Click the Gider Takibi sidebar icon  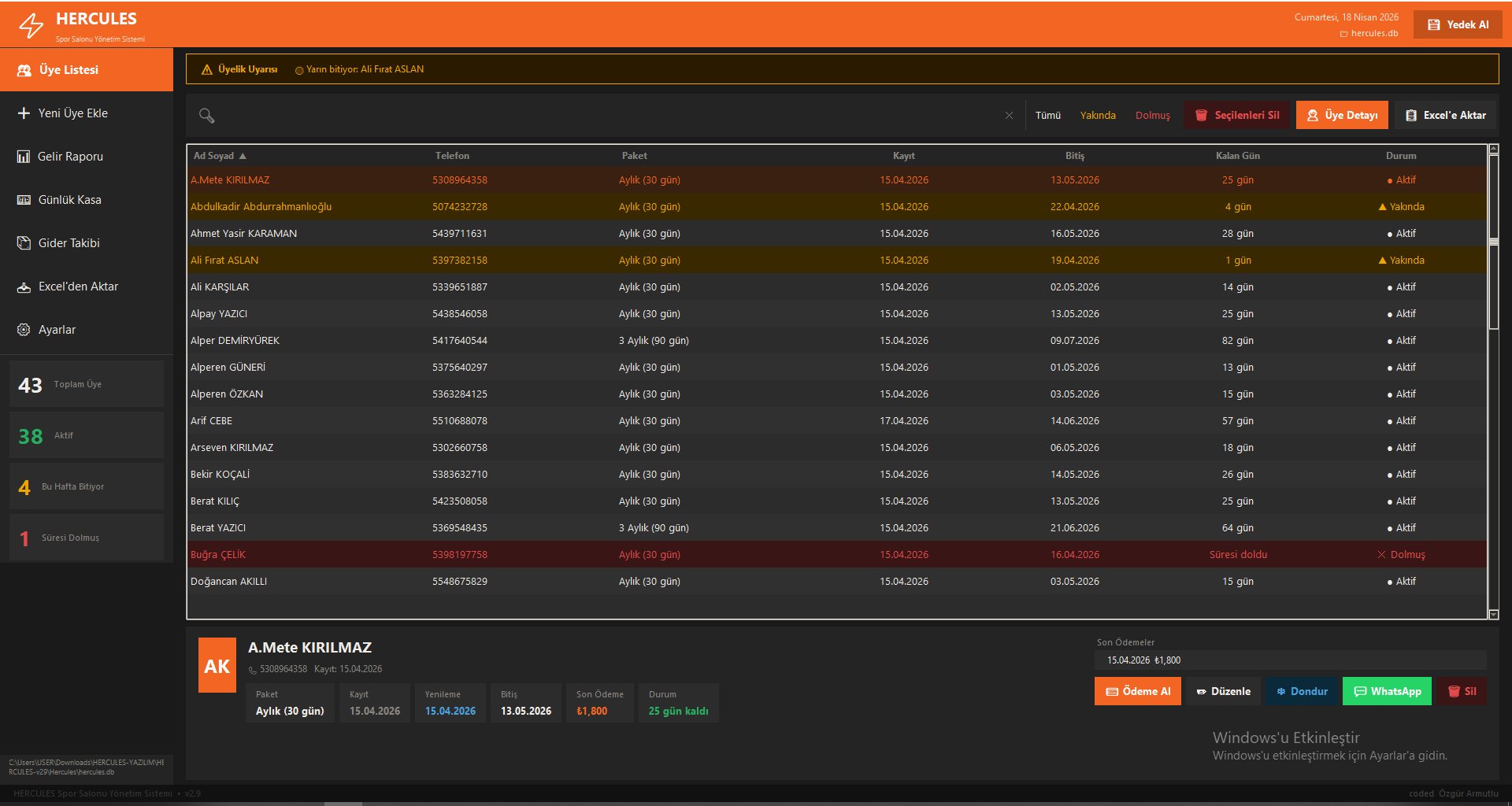pos(24,243)
